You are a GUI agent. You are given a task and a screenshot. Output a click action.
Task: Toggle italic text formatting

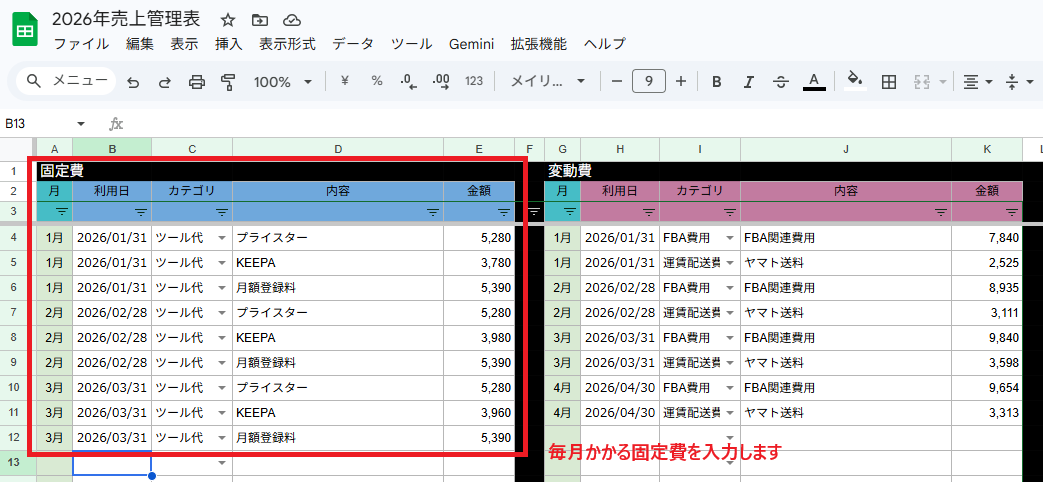748,82
